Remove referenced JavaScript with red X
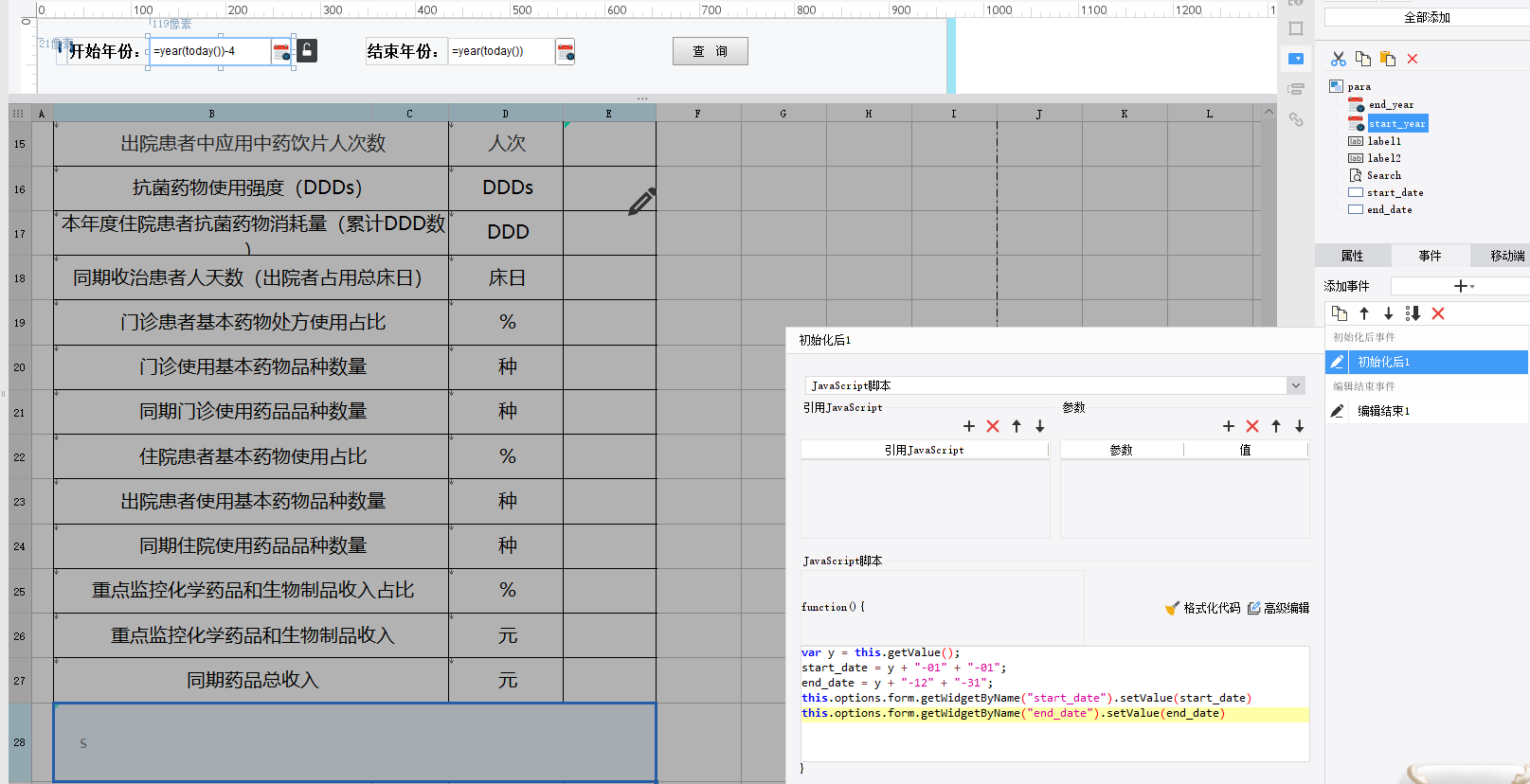The height and width of the screenshot is (784, 1530). [993, 426]
